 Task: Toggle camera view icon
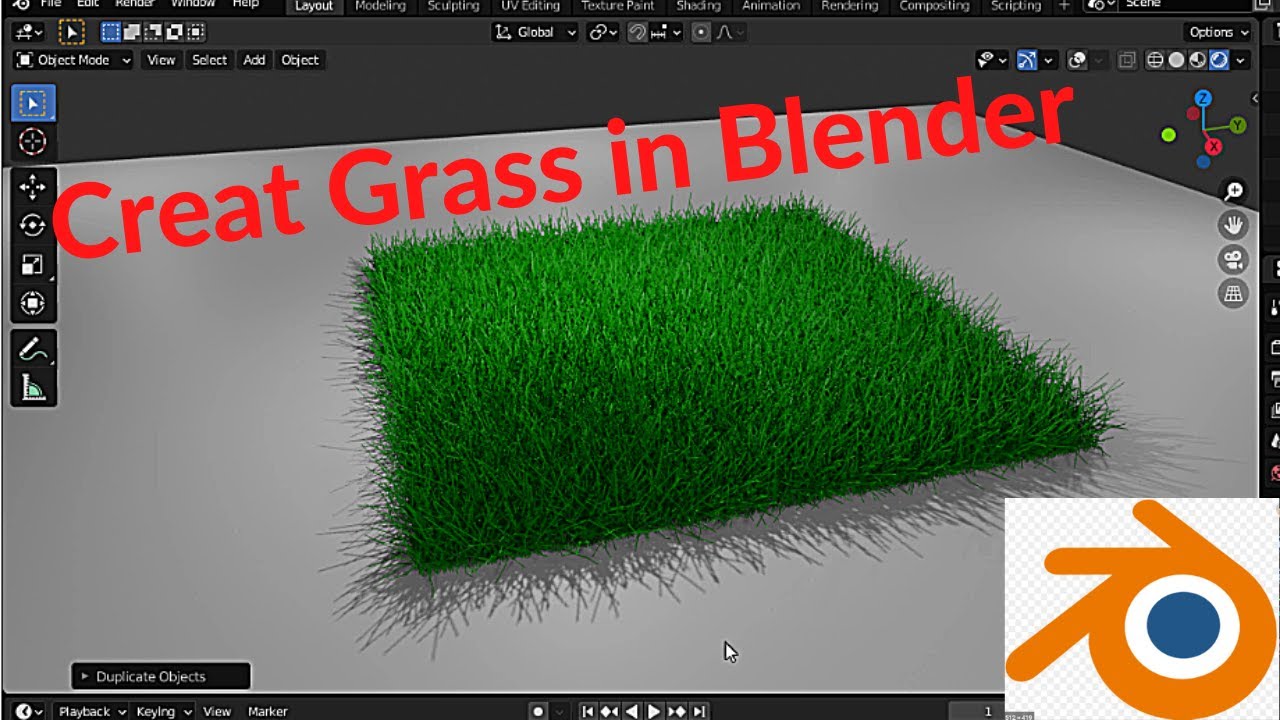coord(1234,260)
